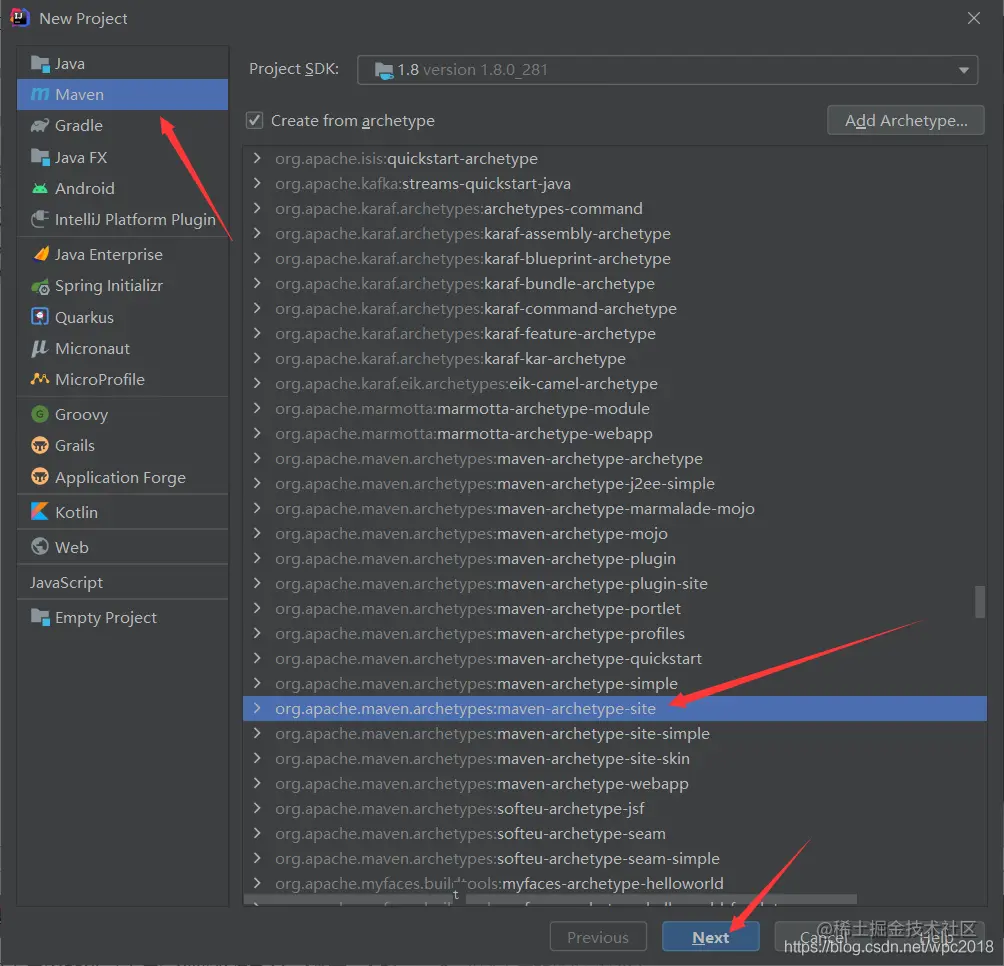Viewport: 1004px width, 966px height.
Task: Close the New Project dialog
Action: pos(974,19)
